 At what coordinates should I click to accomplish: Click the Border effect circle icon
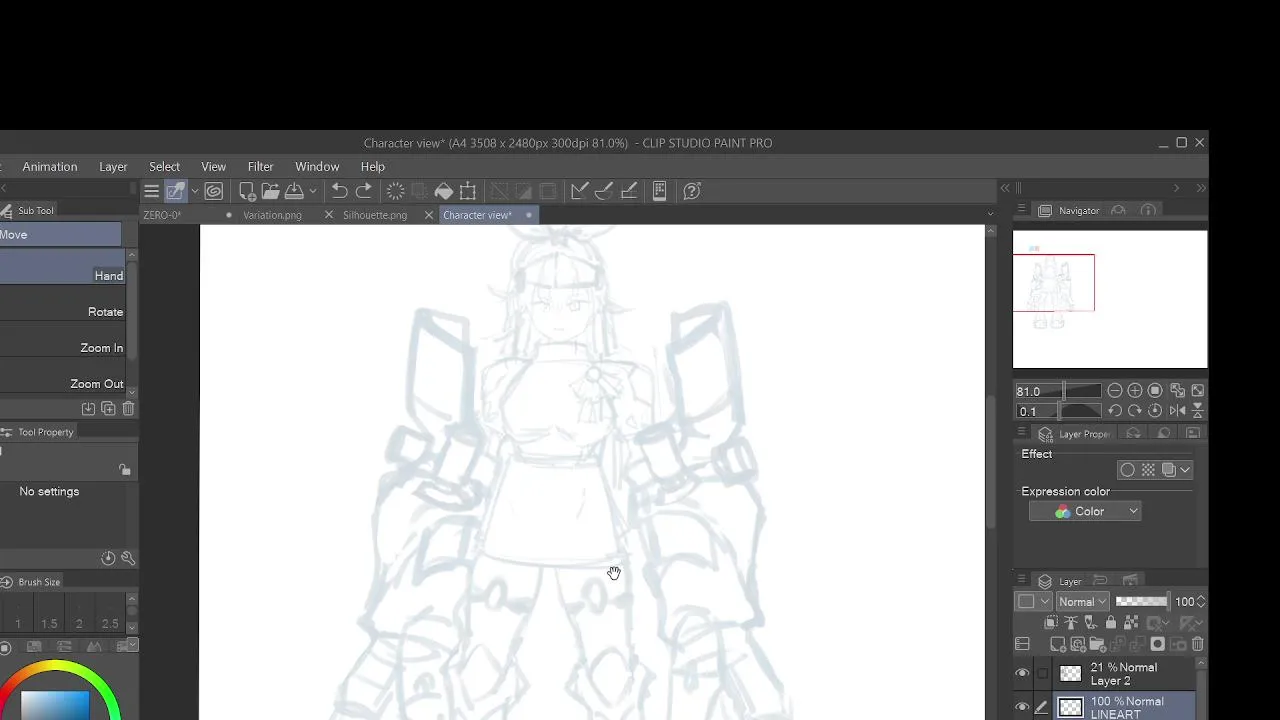1128,470
